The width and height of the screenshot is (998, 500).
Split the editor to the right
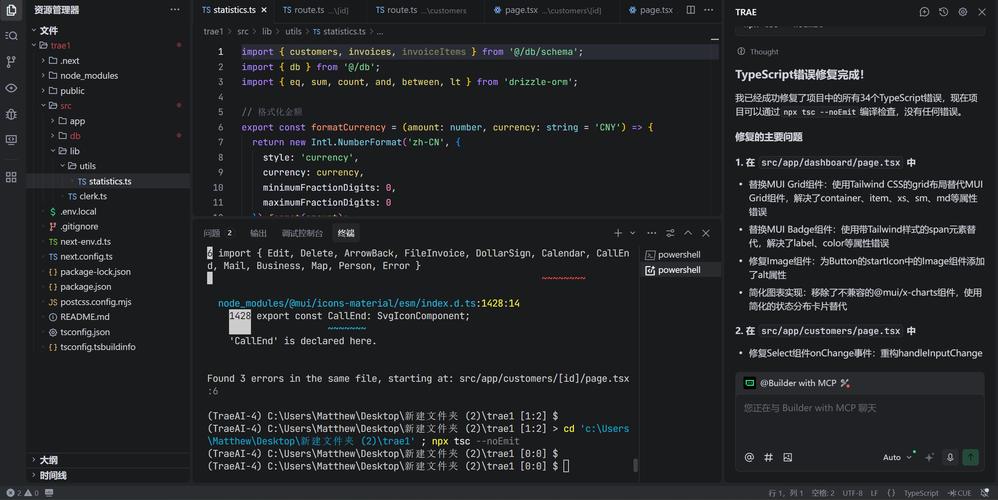(691, 10)
